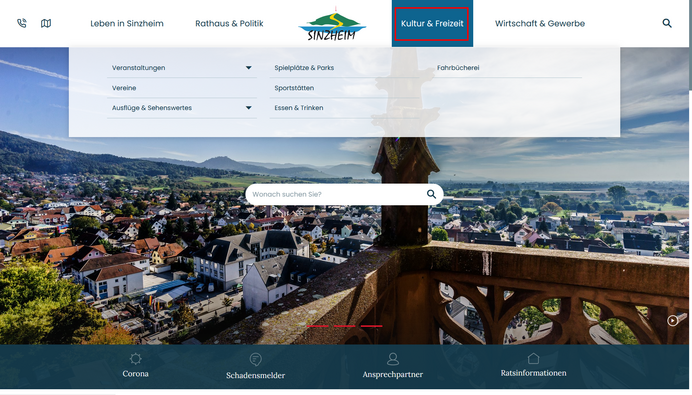The image size is (692, 395).
Task: Submit search with the search bar magnifier
Action: (431, 194)
